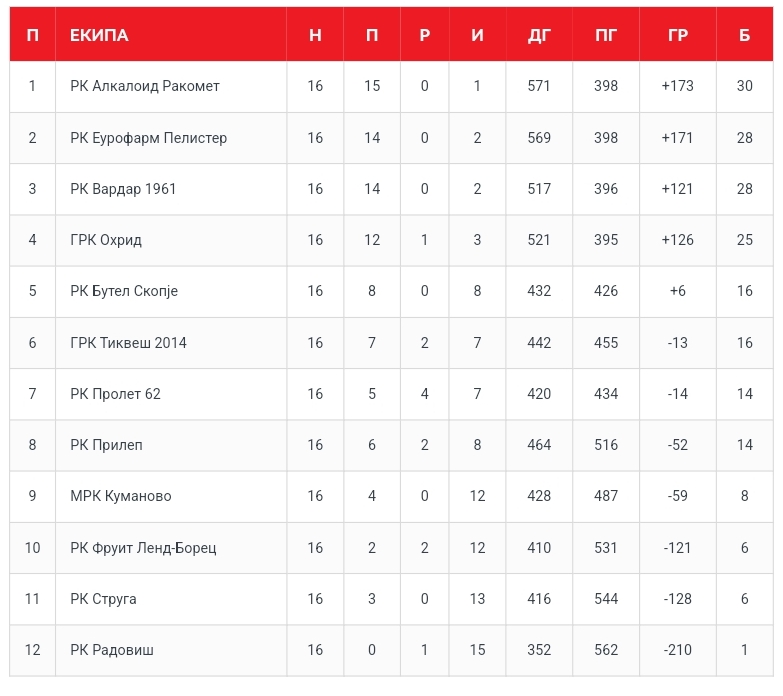Screen dimensions: 783x696
Task: Click РК Бутел Скопје in the standings
Action: coord(124,291)
